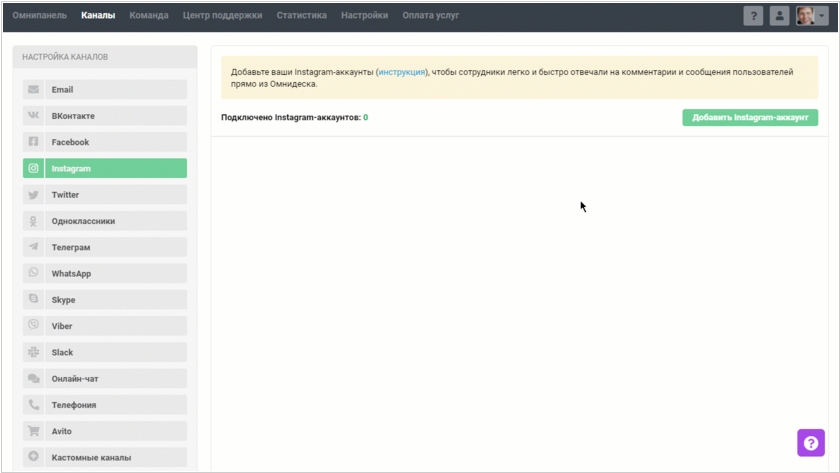Open the Каналы menu item
This screenshot has width=840, height=473.
(x=98, y=16)
